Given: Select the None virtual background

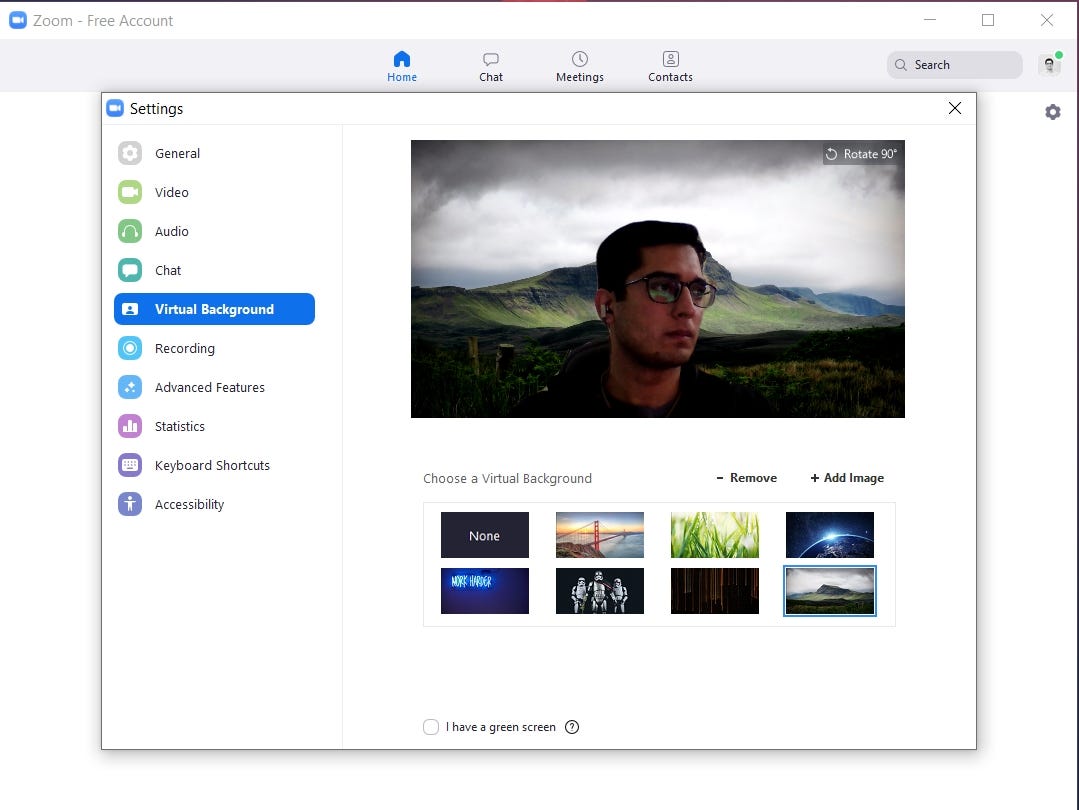Looking at the screenshot, I should pyautogui.click(x=484, y=535).
